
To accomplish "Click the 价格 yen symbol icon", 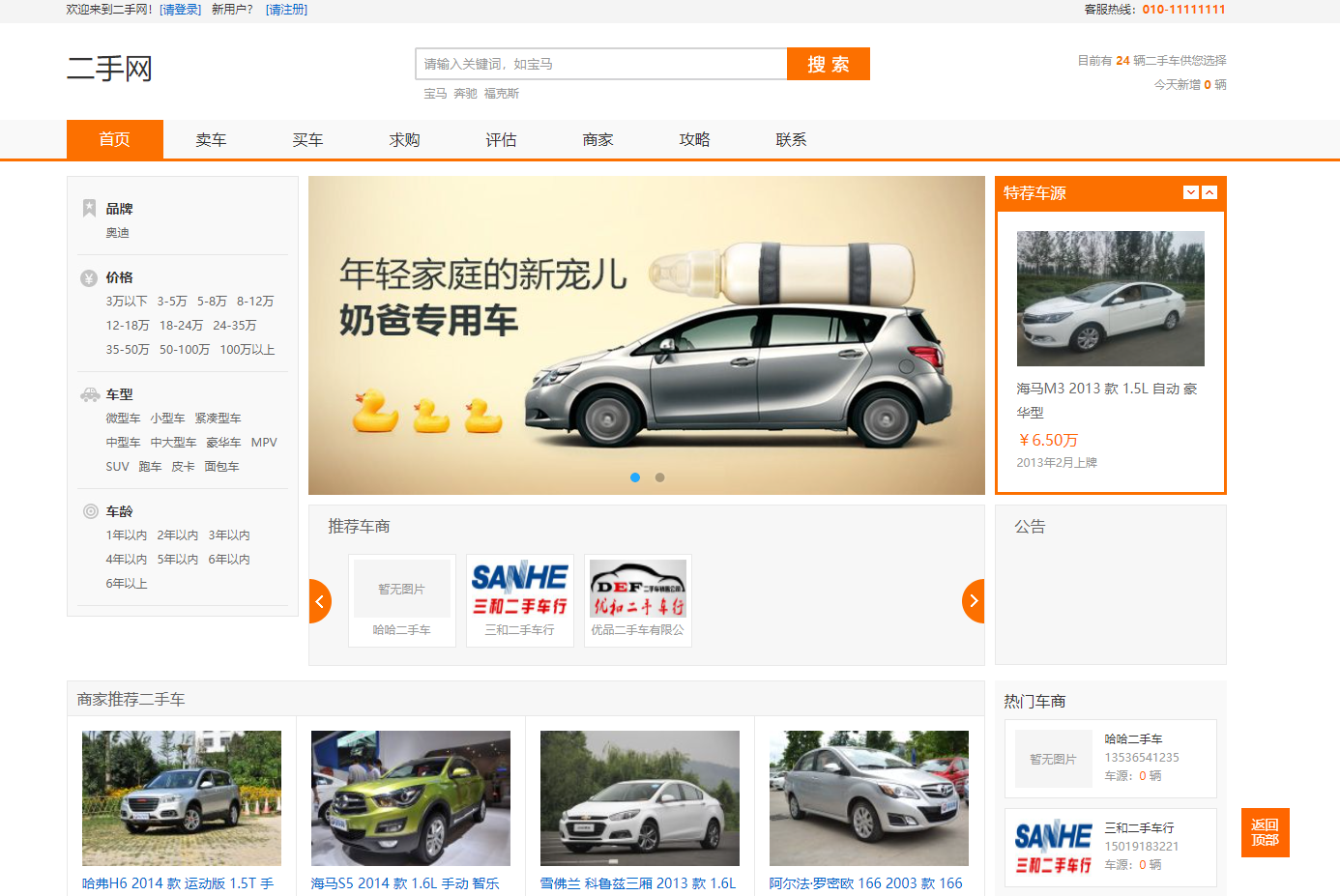I will (x=89, y=276).
